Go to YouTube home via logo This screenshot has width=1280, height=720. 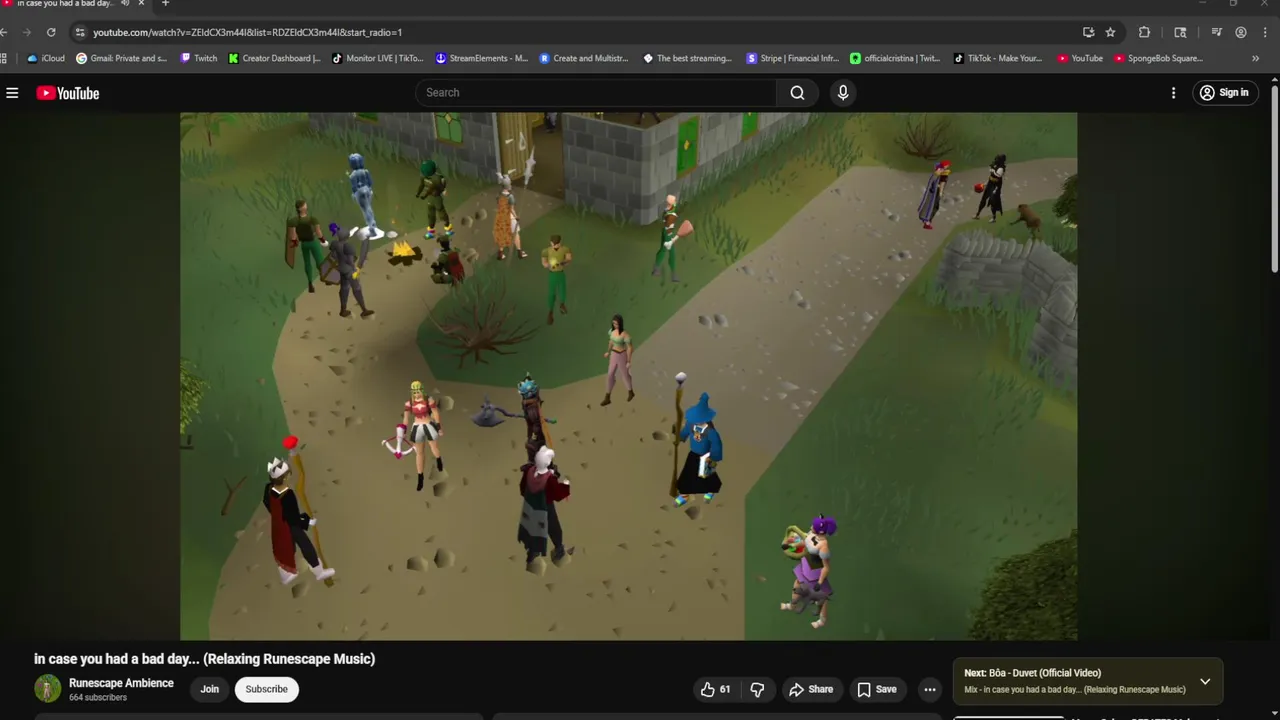click(68, 93)
